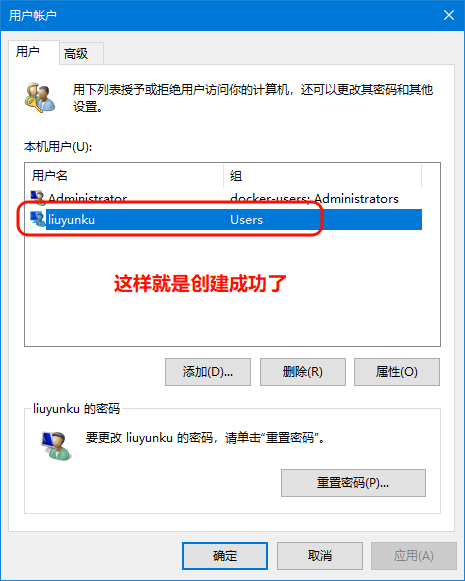Click the Users group cell for liuyunku
Image resolution: width=465 pixels, height=581 pixels.
246,220
